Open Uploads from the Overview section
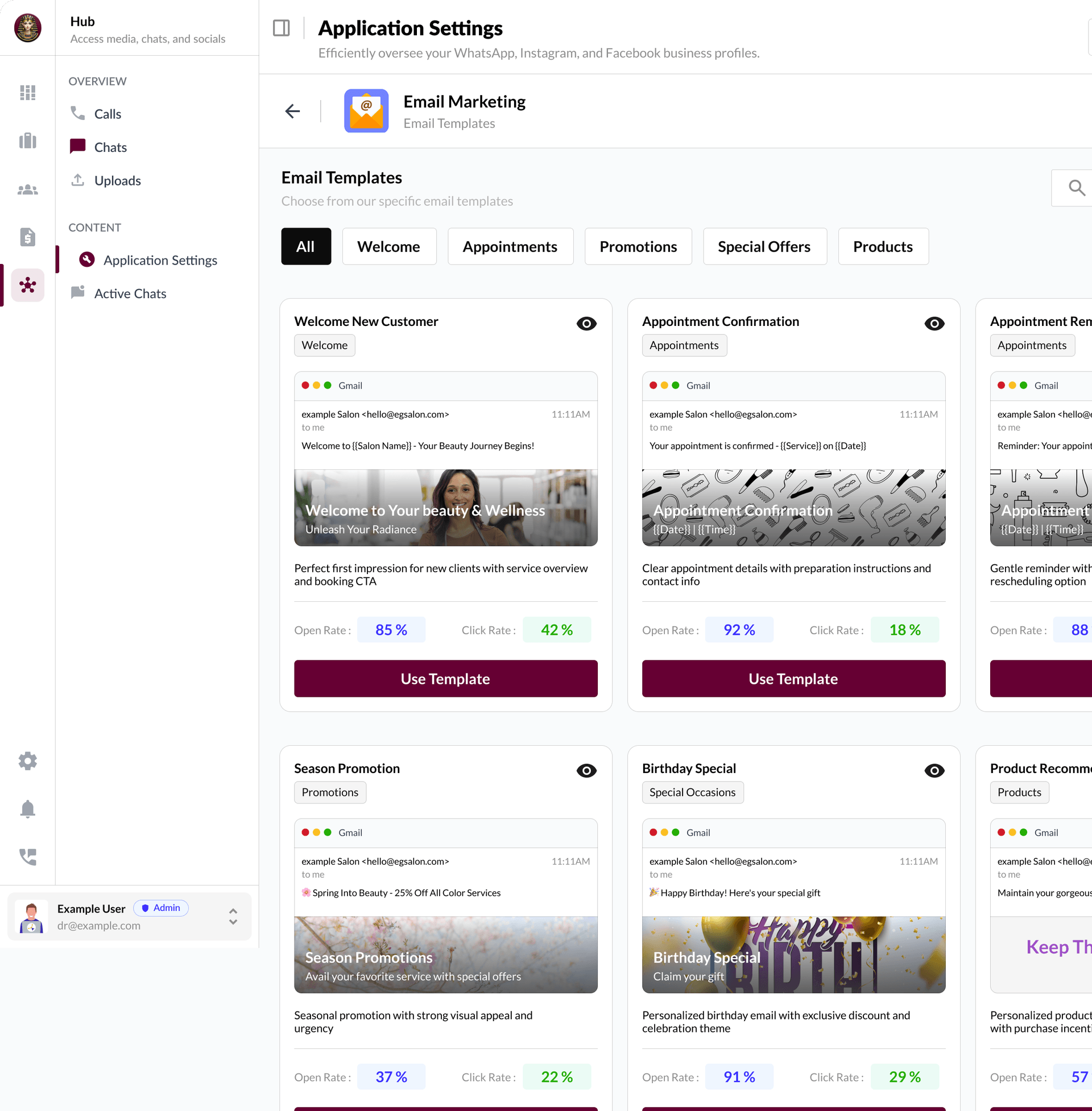The image size is (1092, 1111). [117, 181]
